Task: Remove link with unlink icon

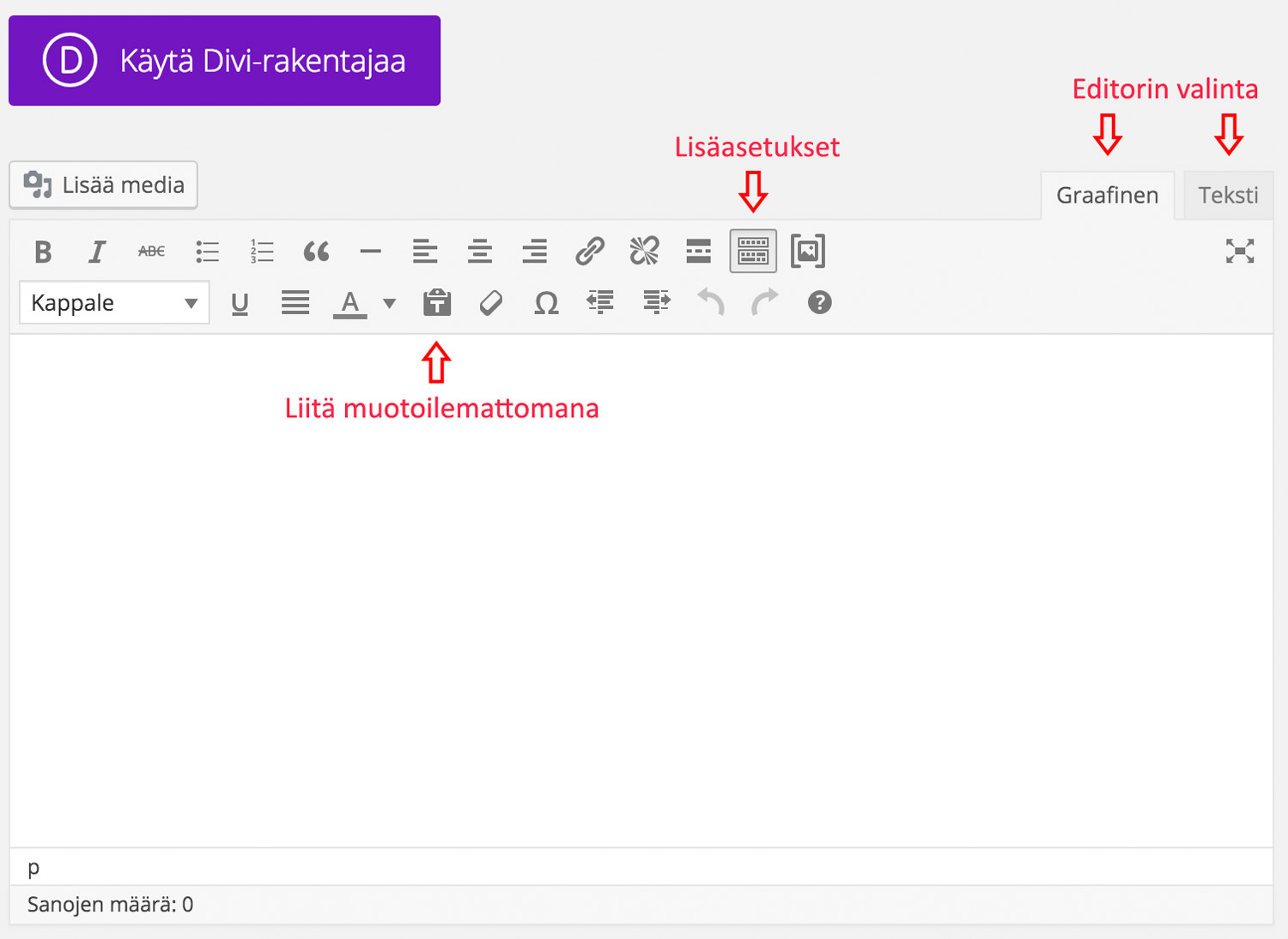Action: point(644,251)
